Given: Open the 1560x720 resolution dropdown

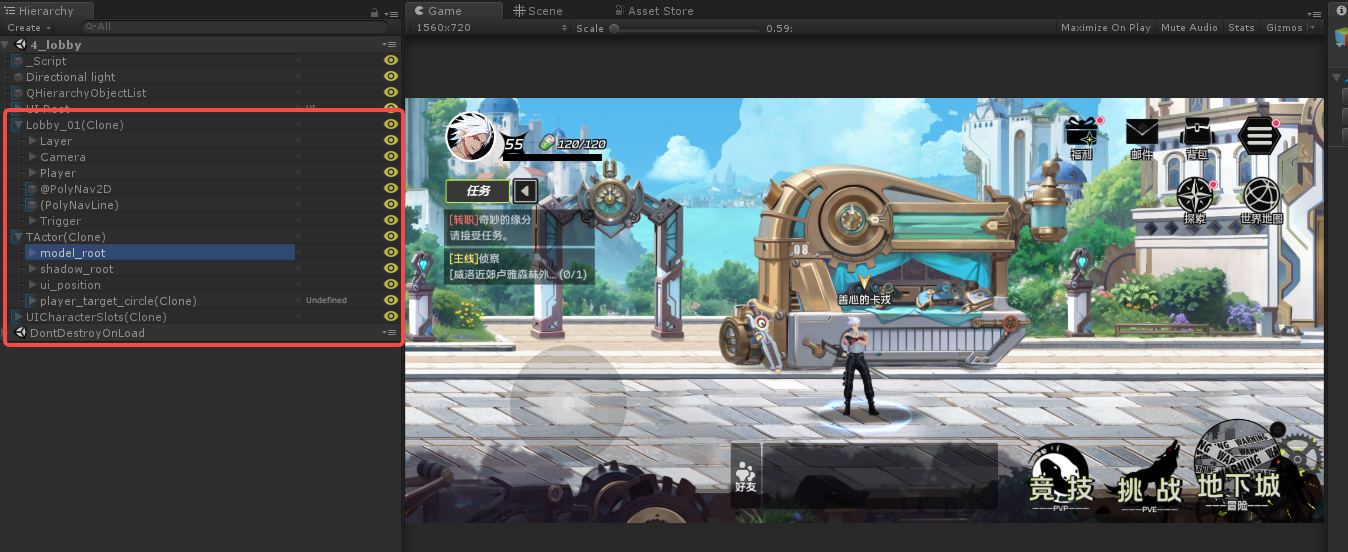Looking at the screenshot, I should 490,28.
